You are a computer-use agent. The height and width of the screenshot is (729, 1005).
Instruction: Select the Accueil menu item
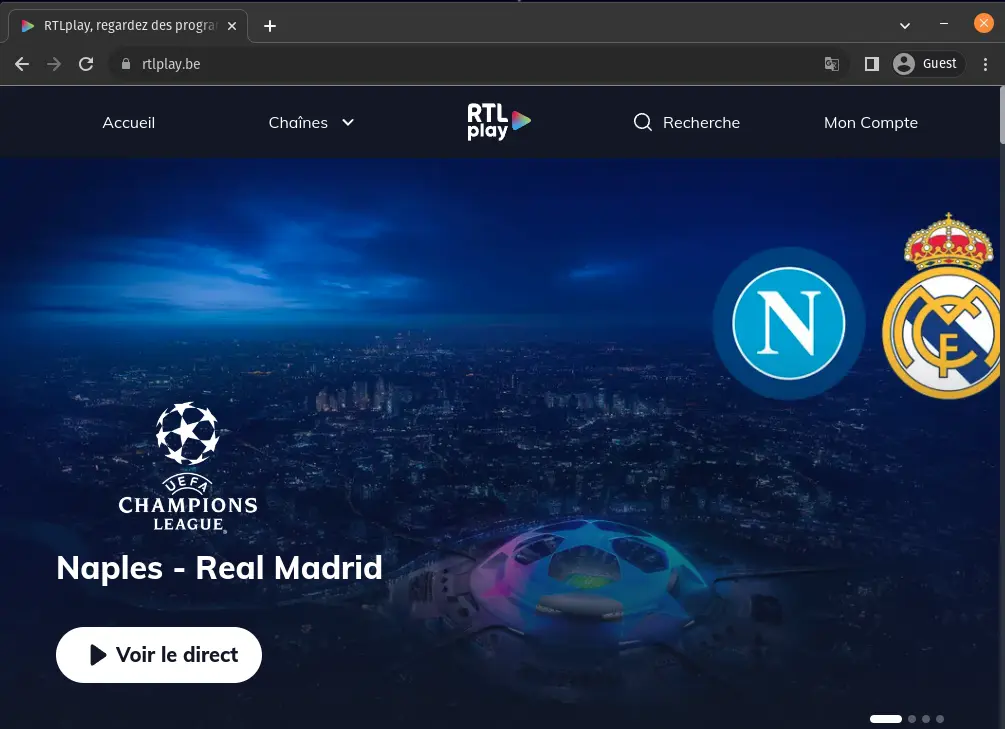tap(128, 122)
